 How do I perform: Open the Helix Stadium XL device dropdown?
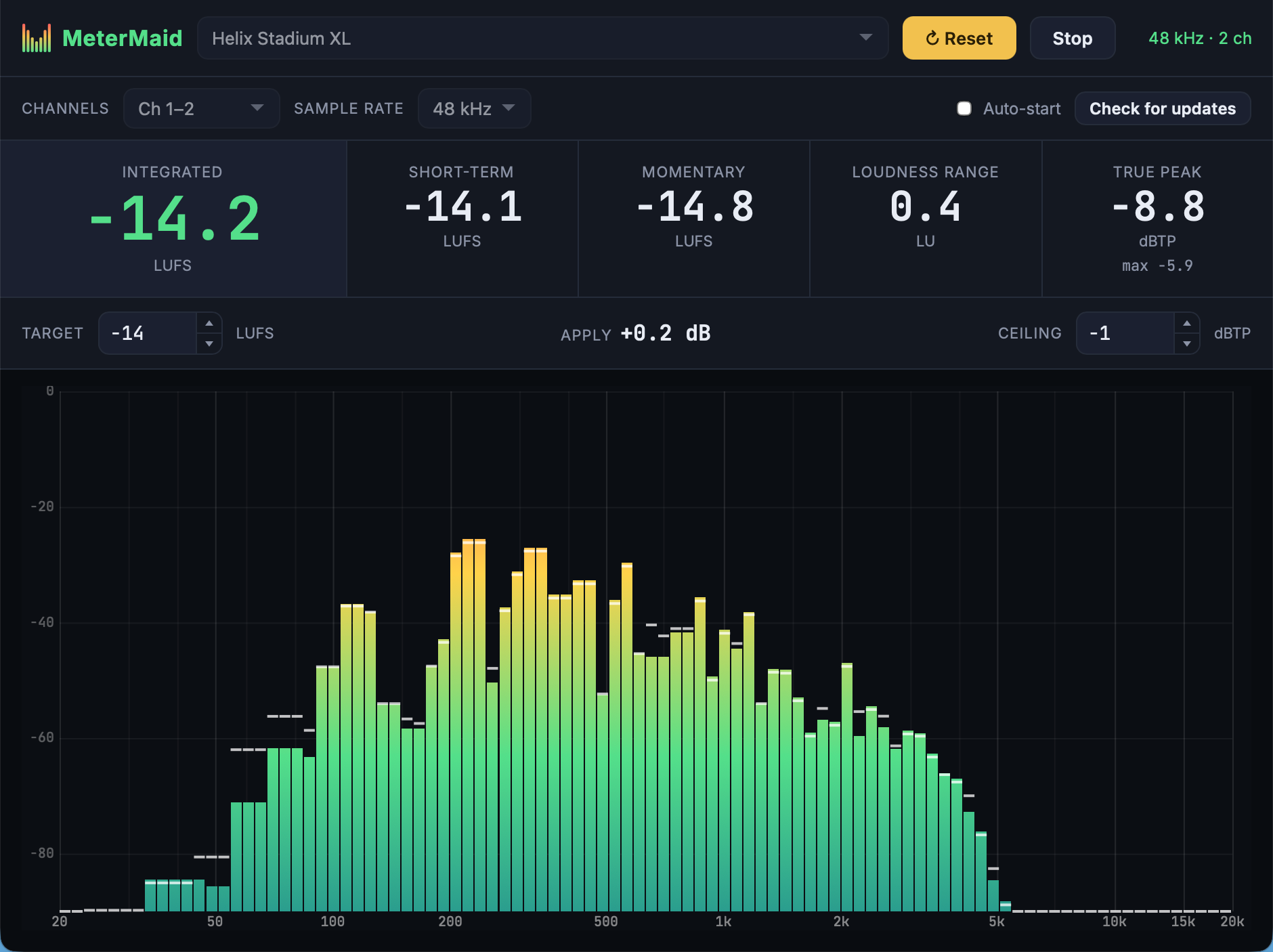(542, 38)
